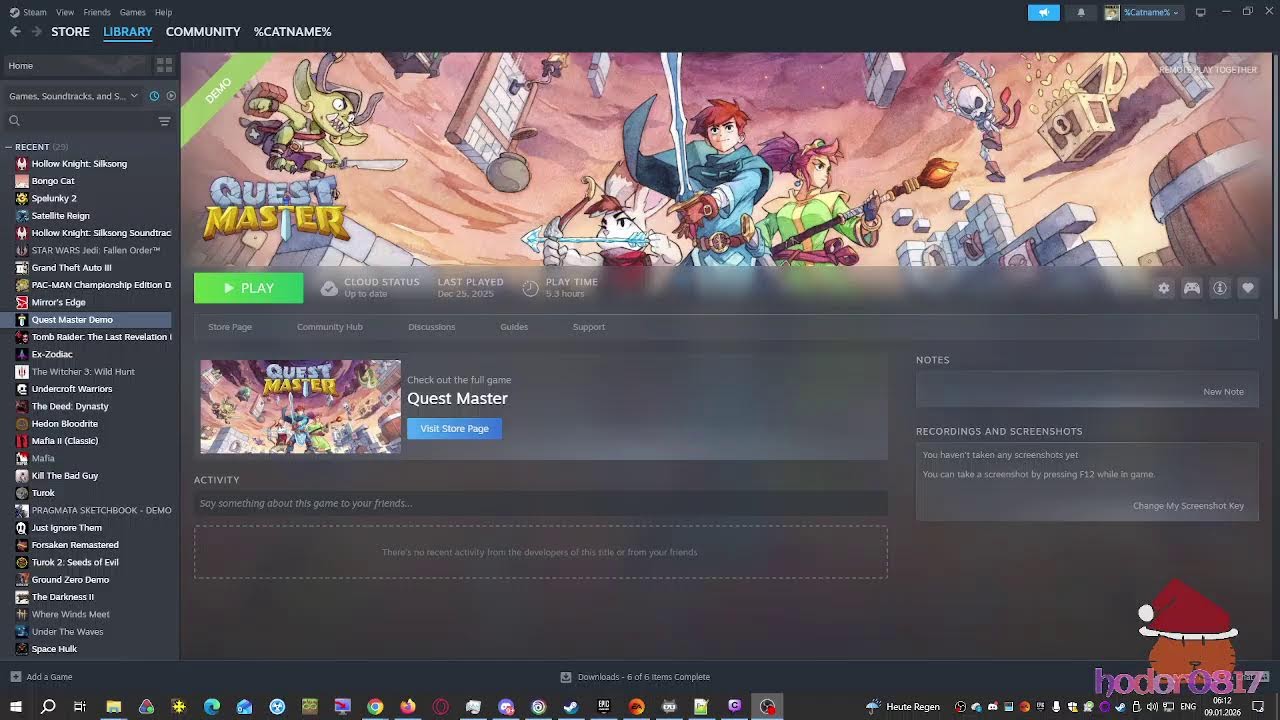Switch to the STORE tab
This screenshot has width=1280, height=720.
click(70, 32)
